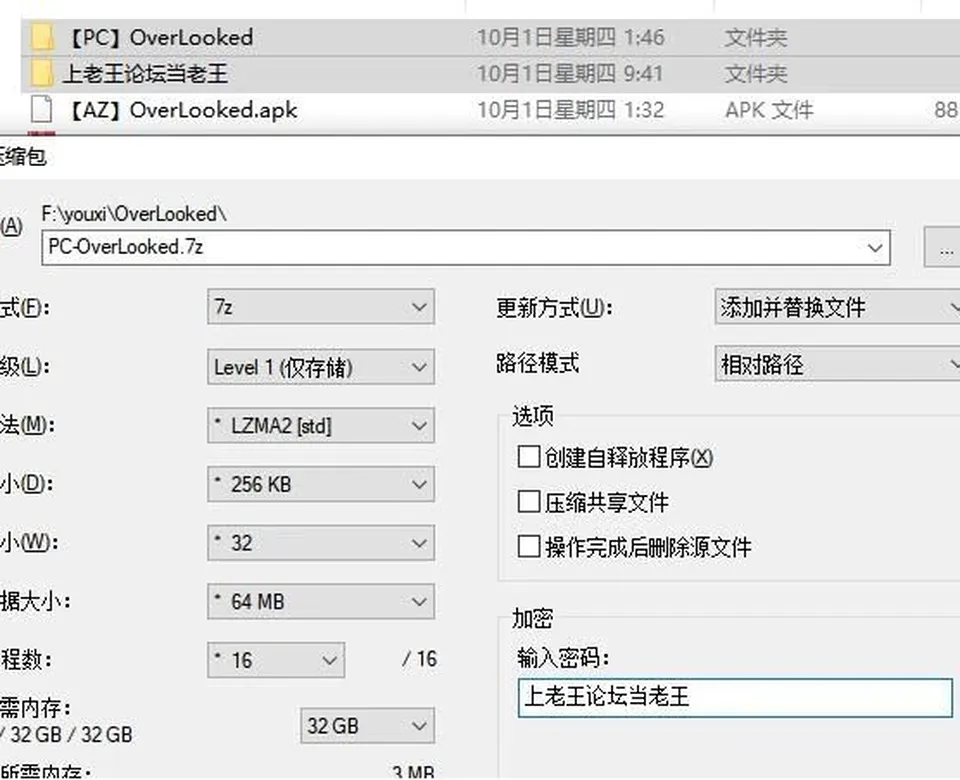This screenshot has width=960, height=780.
Task: Expand the LZMA2 [std] method dropdown
Action: (x=321, y=426)
